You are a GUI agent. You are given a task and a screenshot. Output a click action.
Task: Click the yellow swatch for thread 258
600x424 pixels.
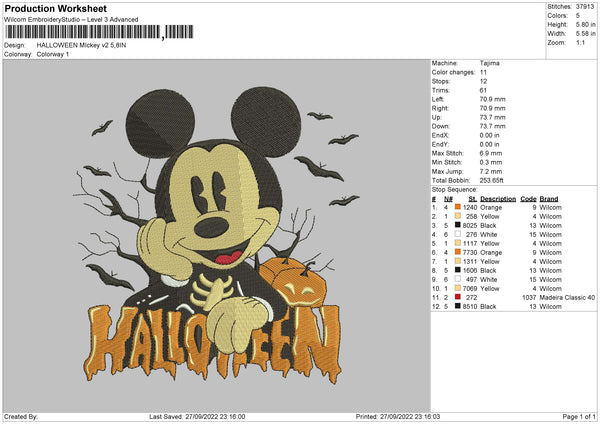[457, 216]
